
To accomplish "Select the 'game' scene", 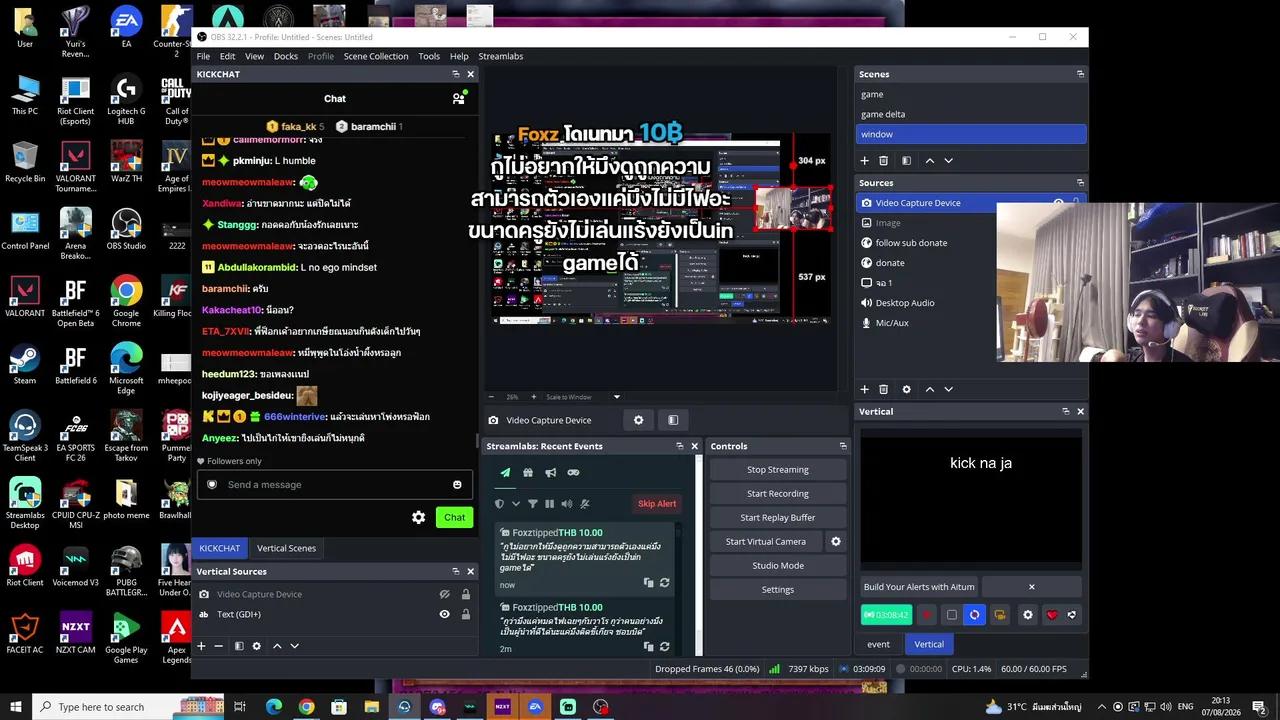I will (971, 94).
